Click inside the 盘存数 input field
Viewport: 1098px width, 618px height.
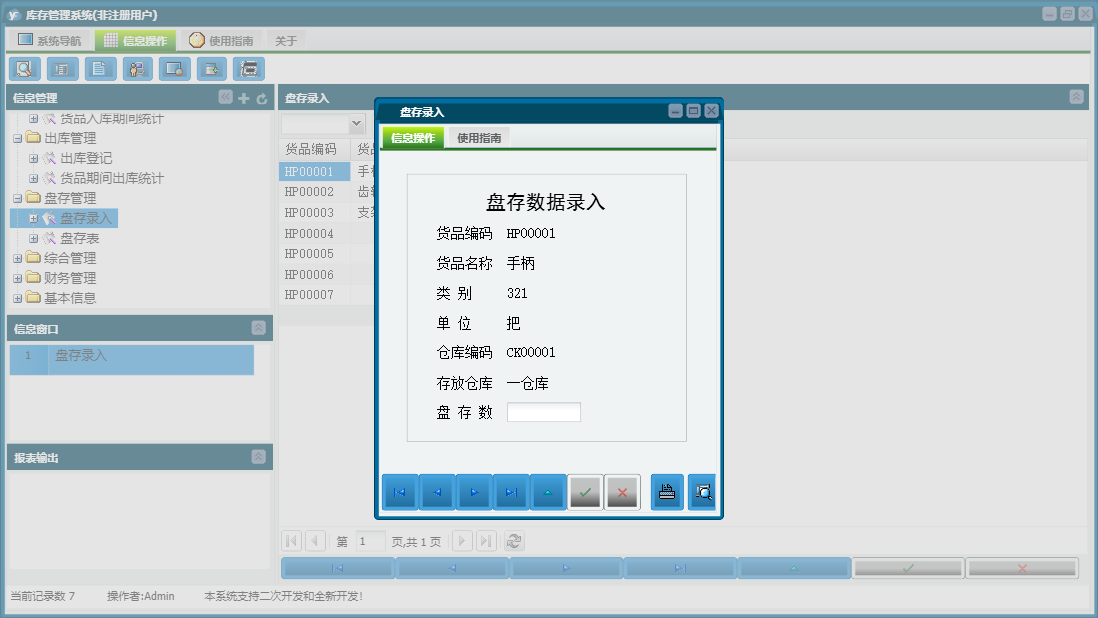[x=543, y=411]
